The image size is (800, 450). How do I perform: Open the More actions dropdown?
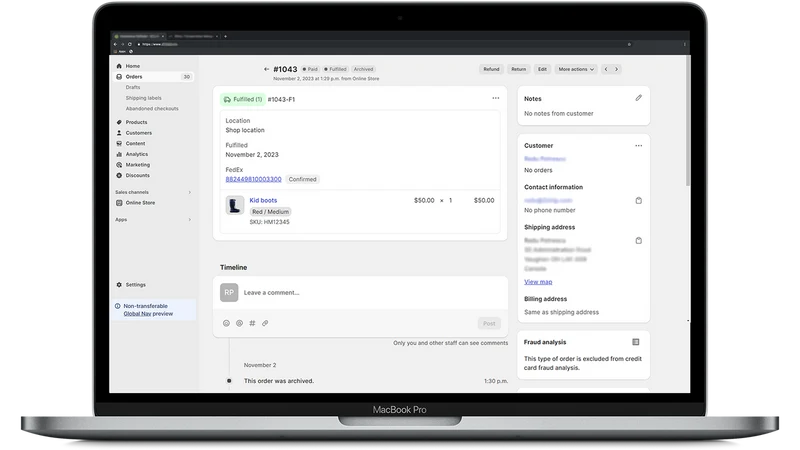(x=576, y=69)
